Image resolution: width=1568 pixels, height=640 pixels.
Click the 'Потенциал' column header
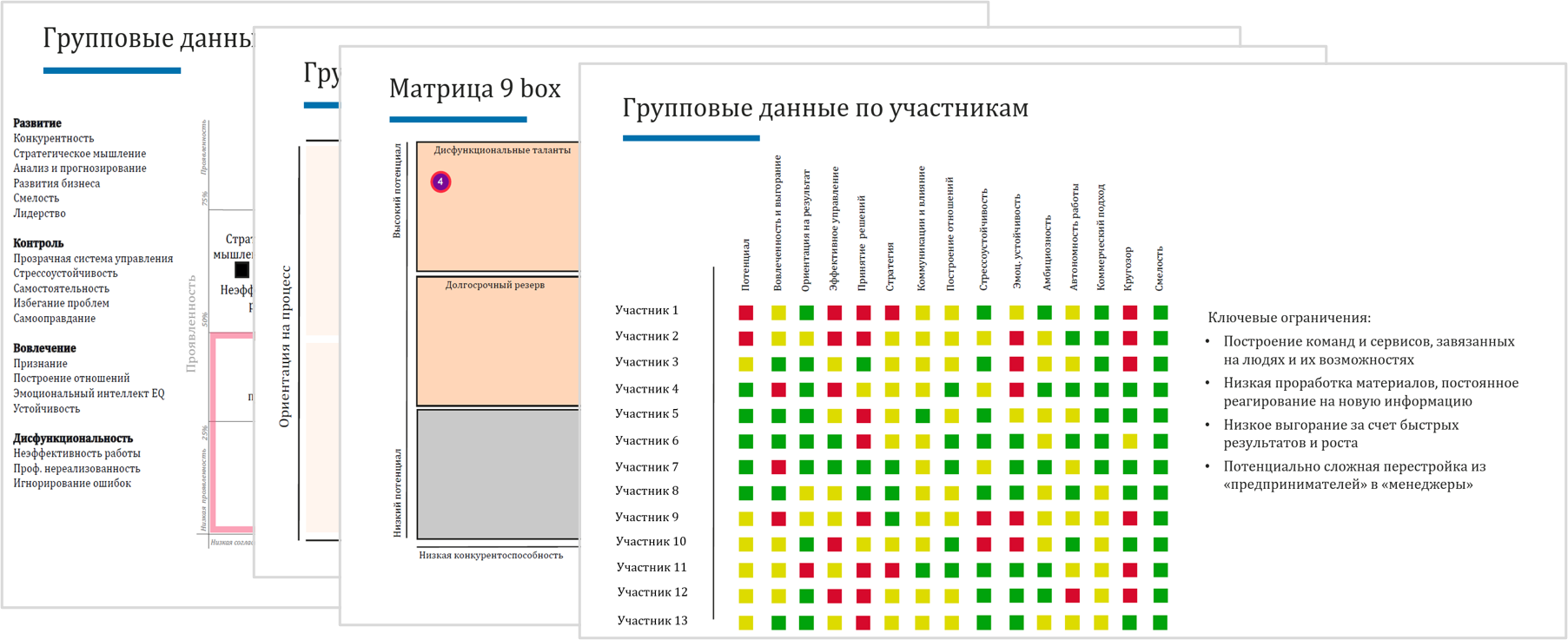745,265
